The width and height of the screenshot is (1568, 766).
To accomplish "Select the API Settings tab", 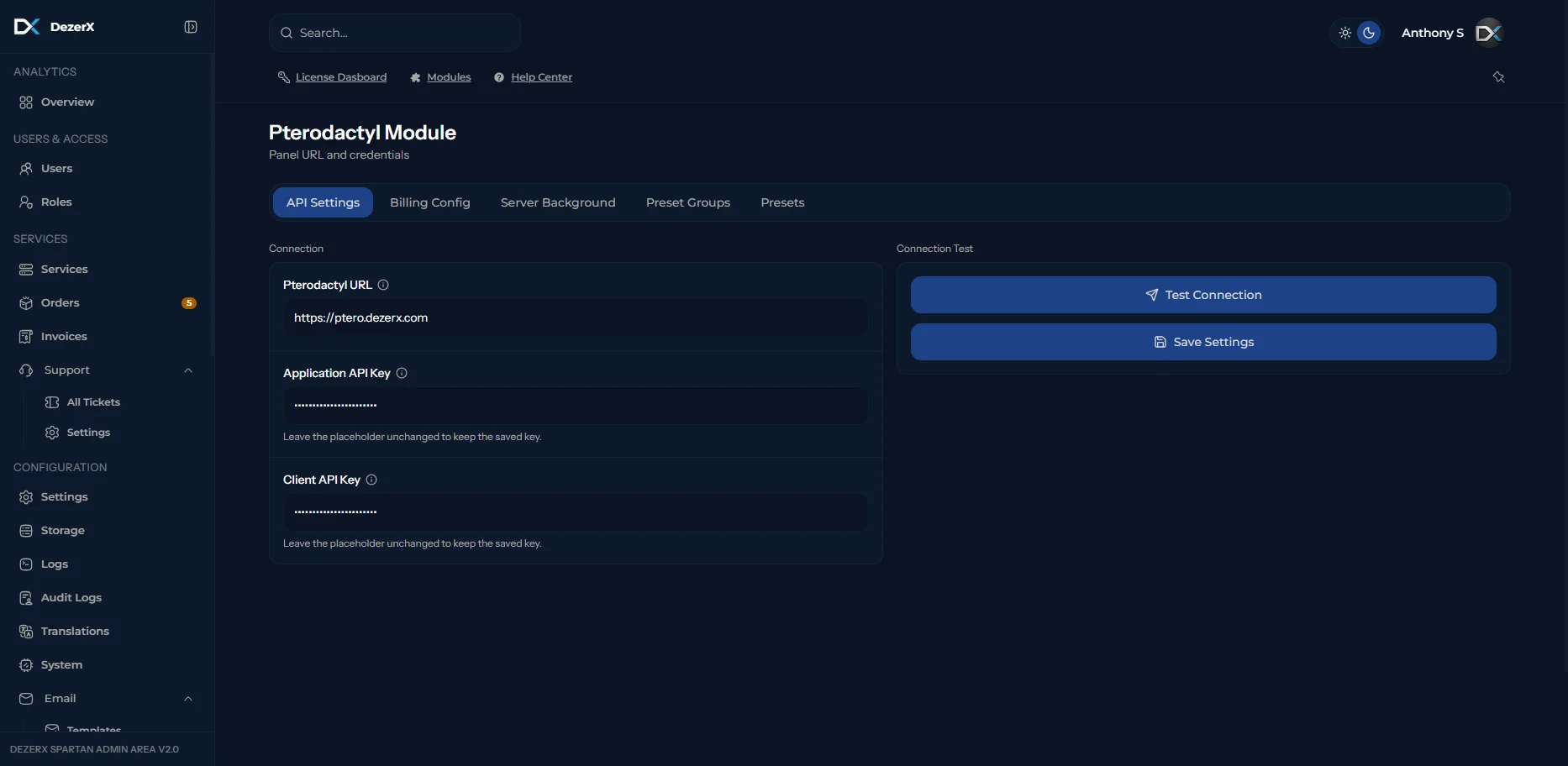I will [x=323, y=202].
